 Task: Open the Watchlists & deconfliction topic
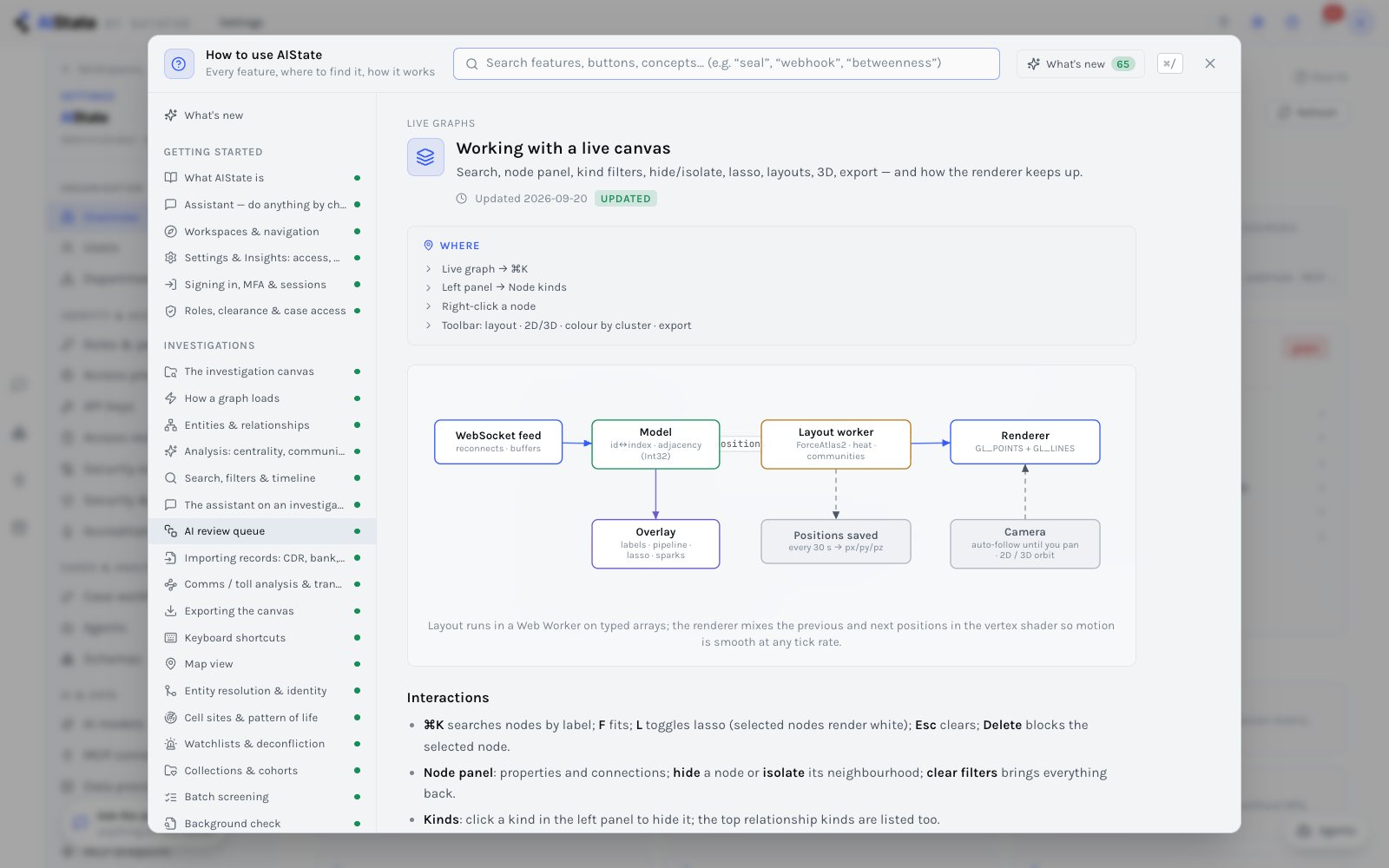click(x=262, y=744)
